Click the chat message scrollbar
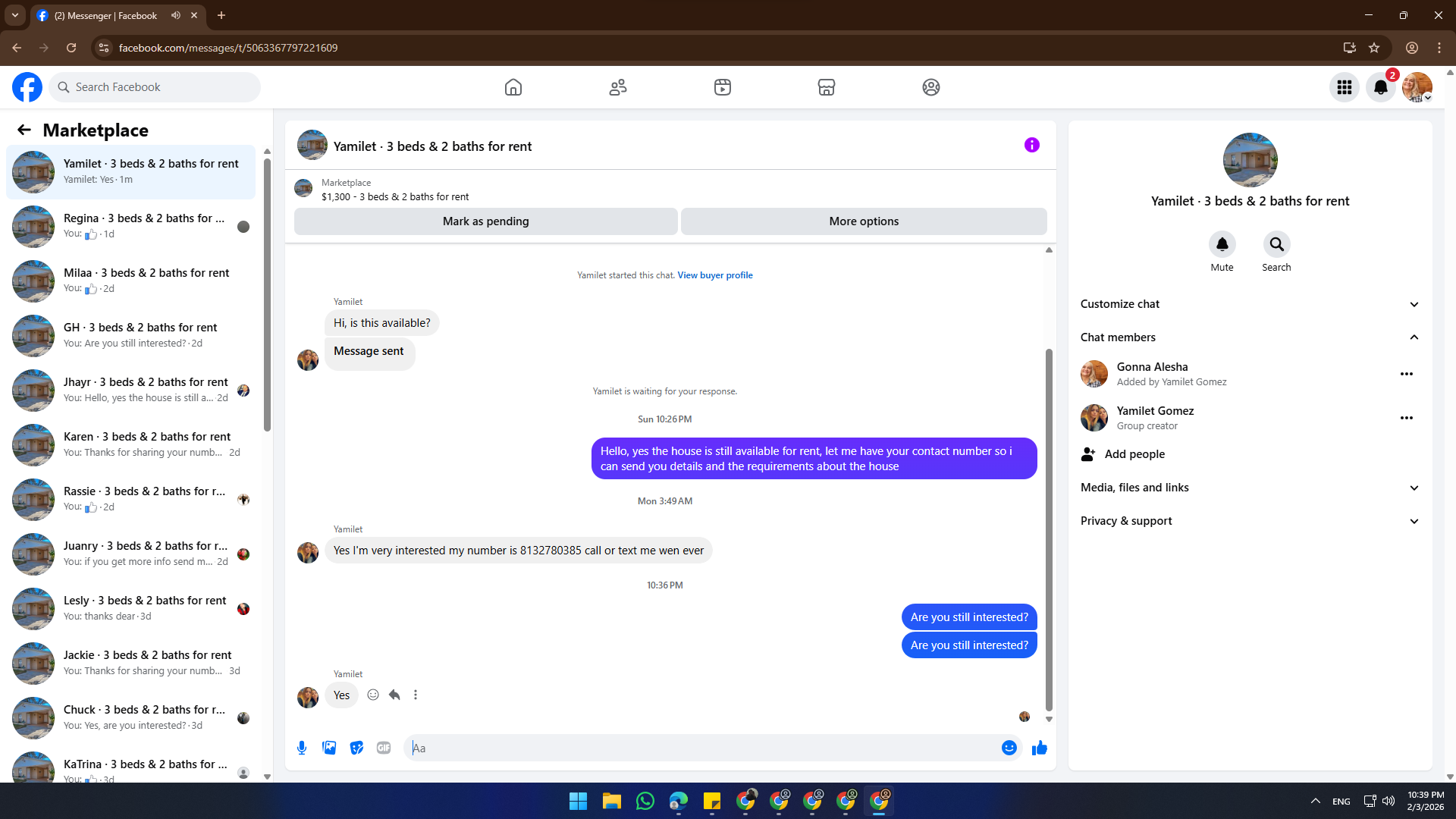 click(x=1049, y=531)
